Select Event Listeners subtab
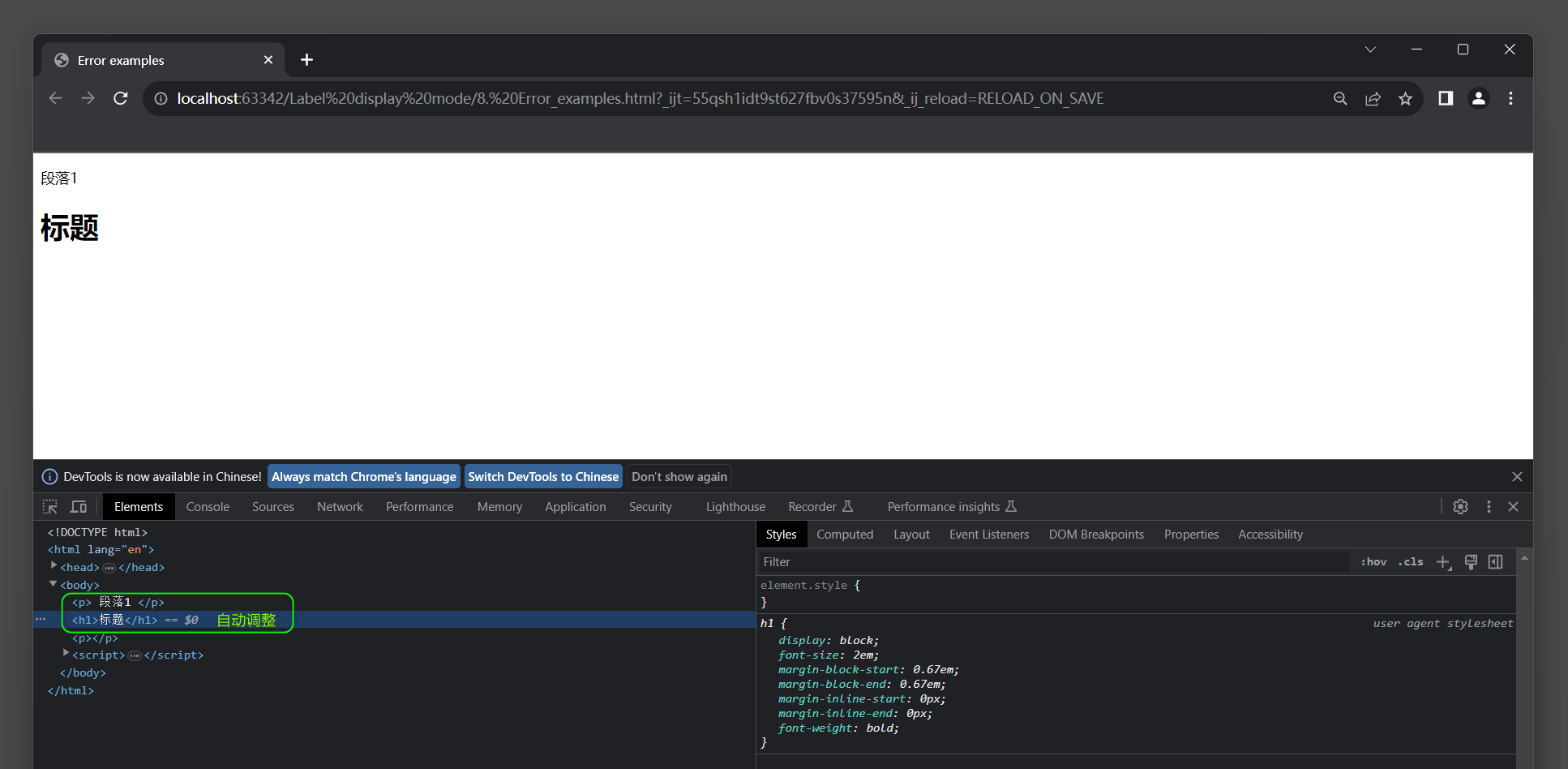 [x=989, y=535]
